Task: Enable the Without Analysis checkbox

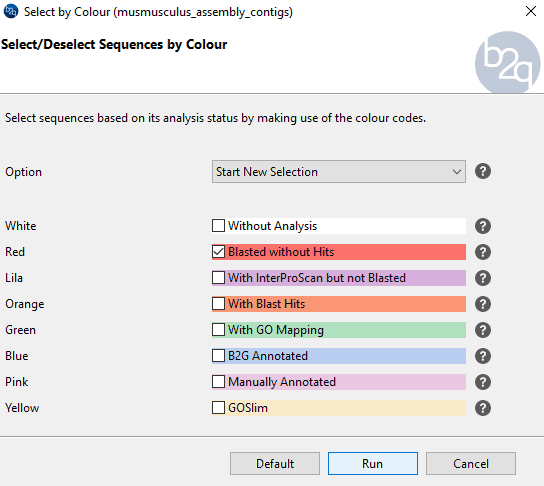Action: (x=218, y=225)
